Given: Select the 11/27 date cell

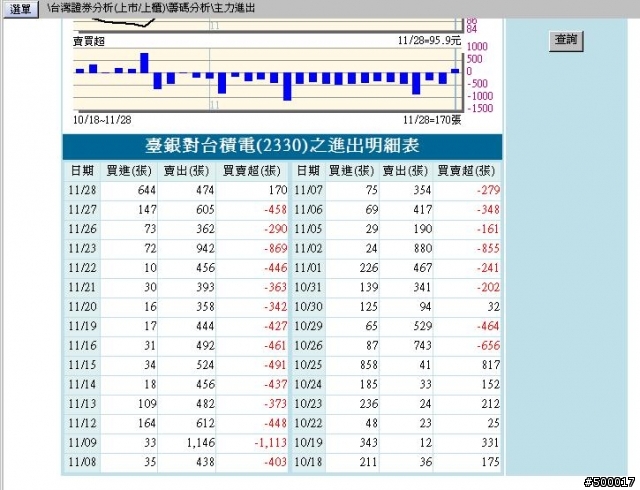Looking at the screenshot, I should (x=82, y=209).
